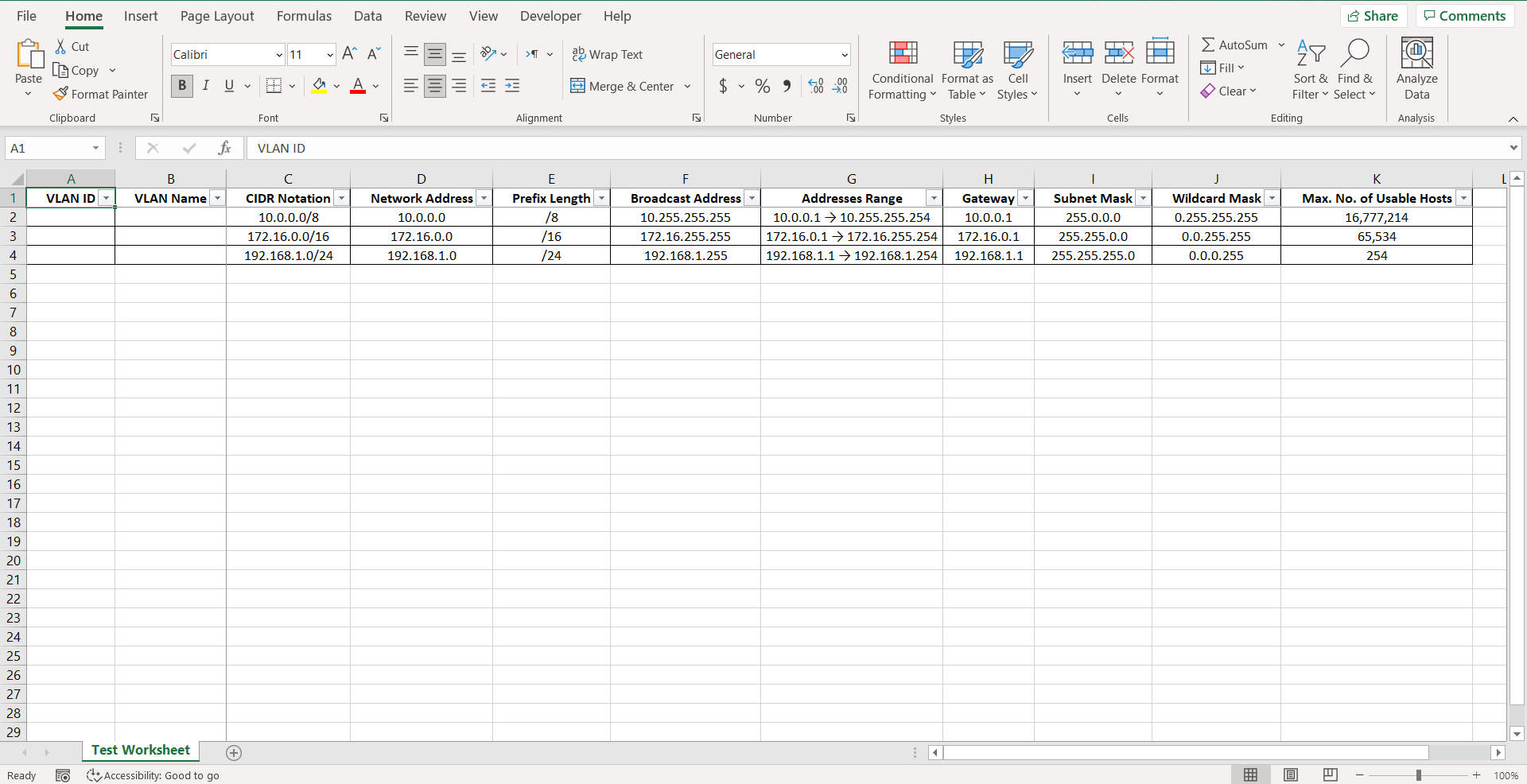This screenshot has height=784, width=1527.
Task: Switch to the Formulas tab
Action: [x=304, y=16]
